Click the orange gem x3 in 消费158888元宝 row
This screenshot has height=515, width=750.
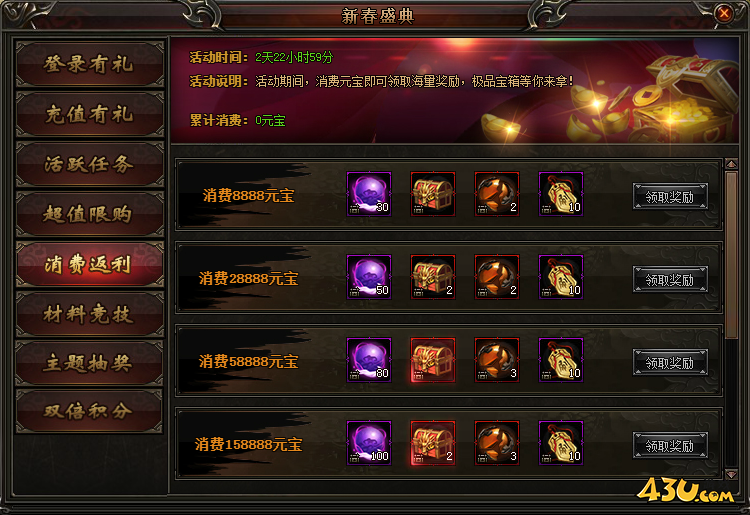497,443
